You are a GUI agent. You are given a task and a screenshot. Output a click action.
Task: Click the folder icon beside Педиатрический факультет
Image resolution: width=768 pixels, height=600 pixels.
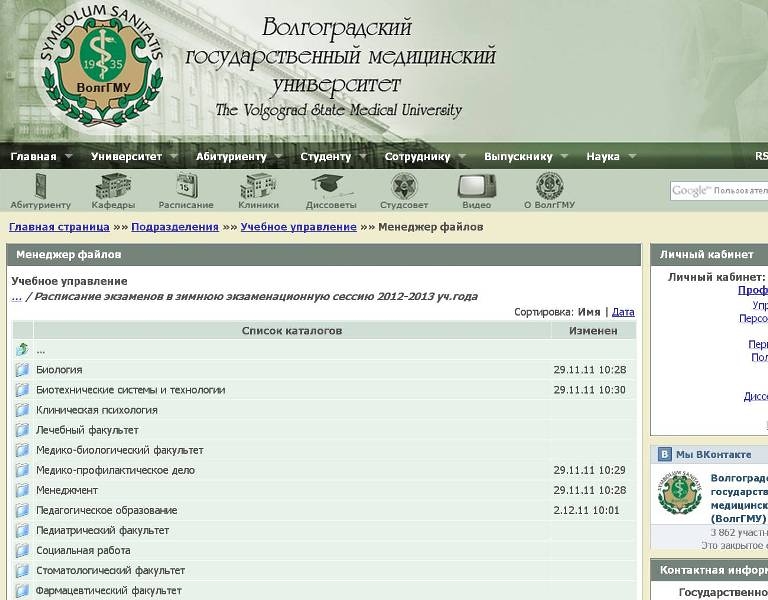[x=22, y=530]
